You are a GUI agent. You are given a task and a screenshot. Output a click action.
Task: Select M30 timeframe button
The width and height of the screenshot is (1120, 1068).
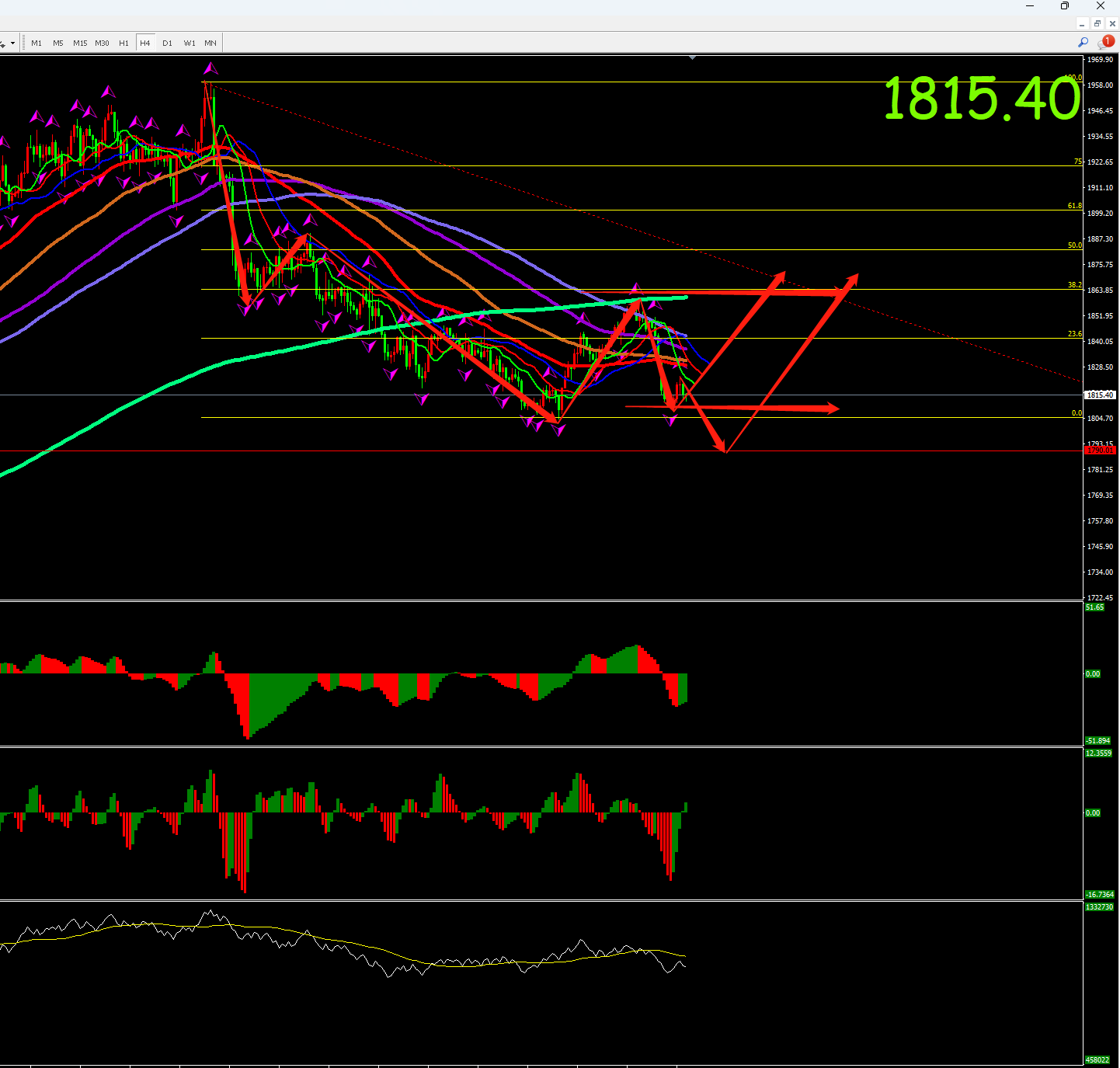coord(102,43)
